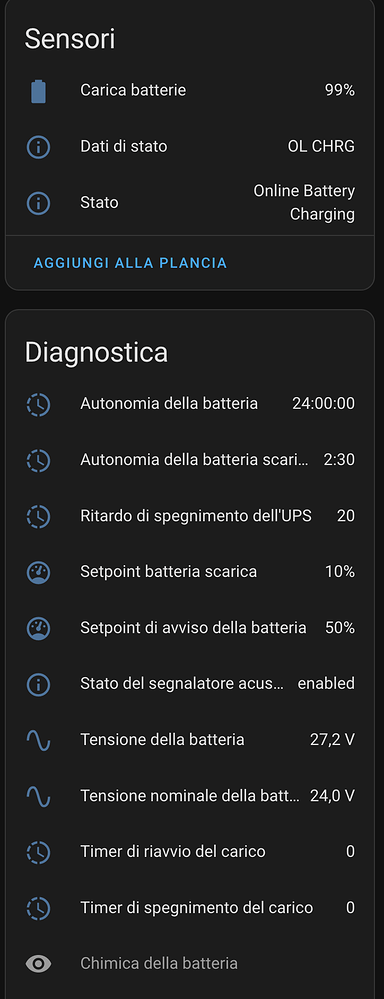Click the gauge icon for Setpoint batteria scarica
384x999 pixels.
click(x=38, y=571)
